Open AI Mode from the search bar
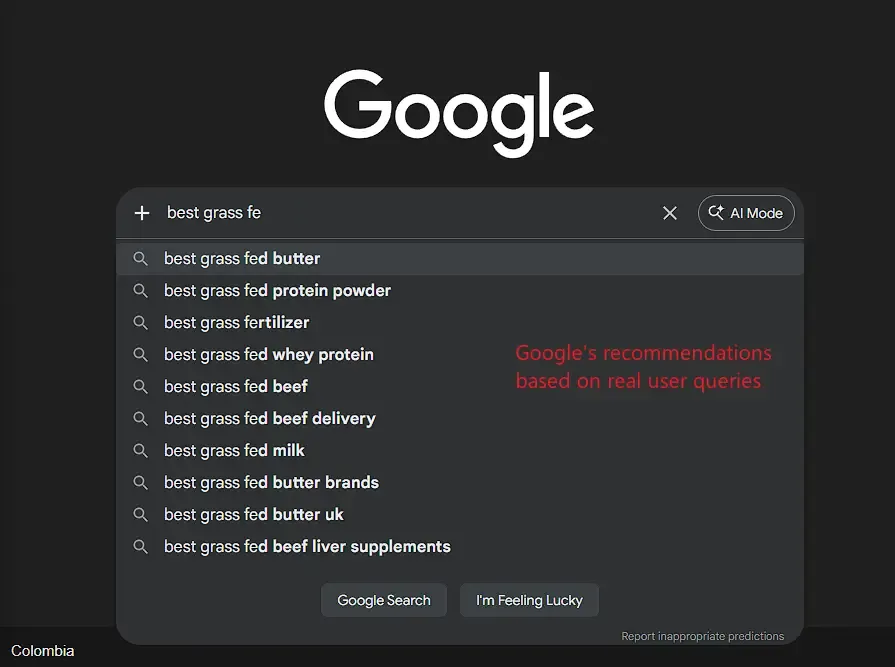Image resolution: width=895 pixels, height=667 pixels. point(745,212)
